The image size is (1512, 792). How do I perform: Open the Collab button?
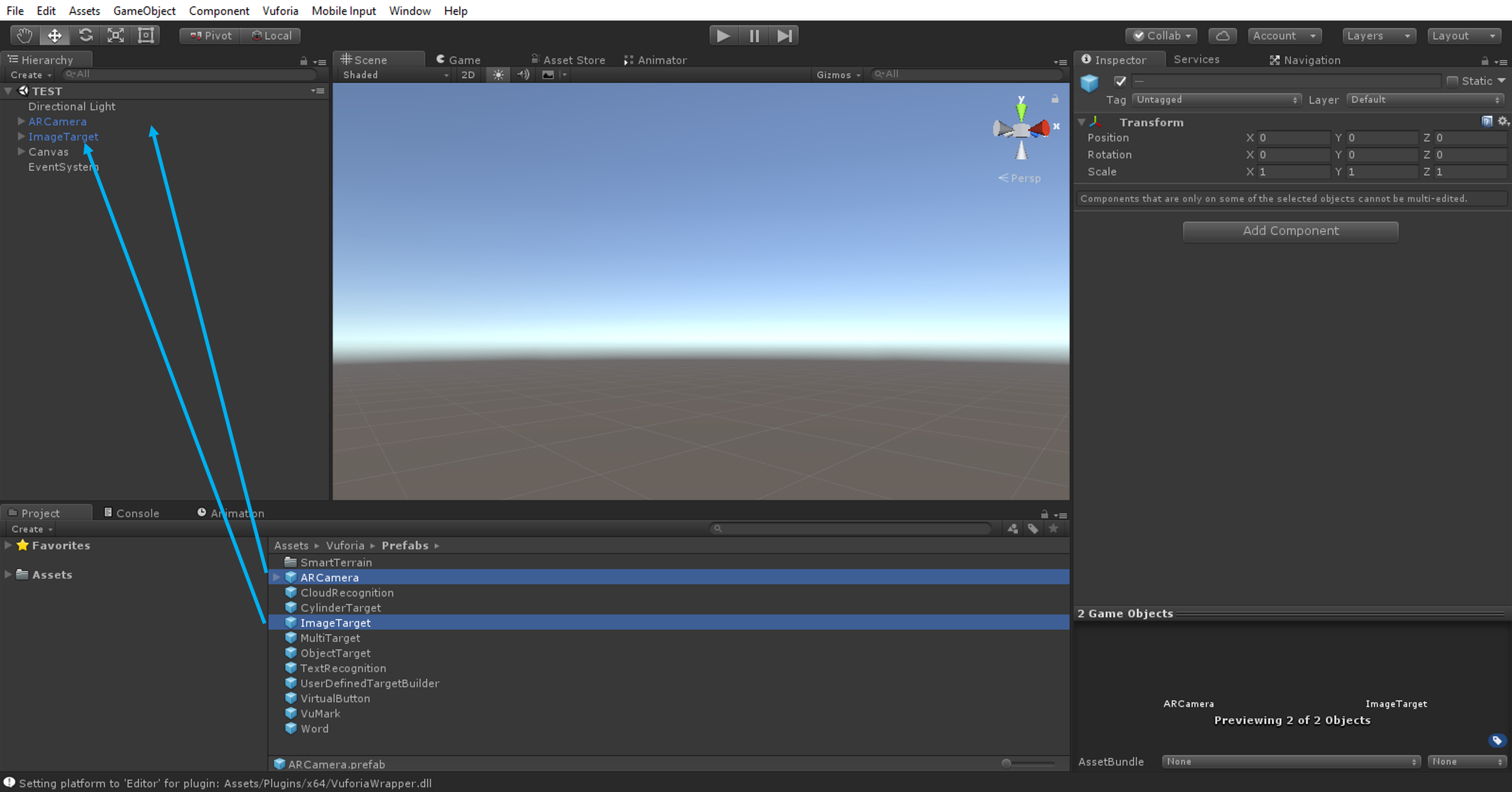(1161, 36)
